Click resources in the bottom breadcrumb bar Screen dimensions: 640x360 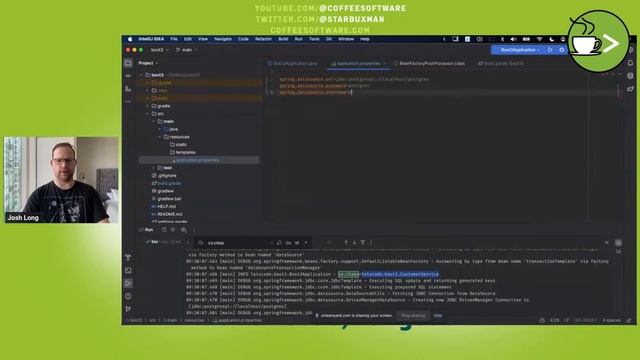(194, 321)
